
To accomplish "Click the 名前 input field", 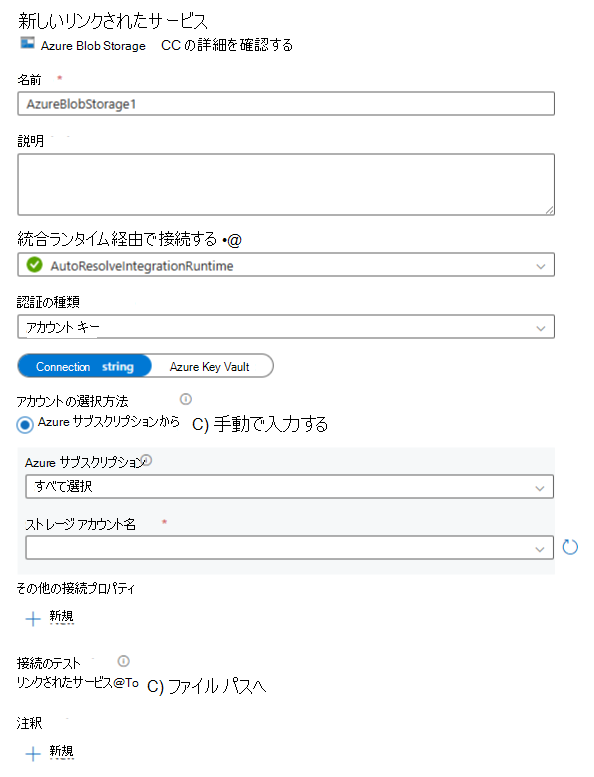I will click(x=286, y=104).
